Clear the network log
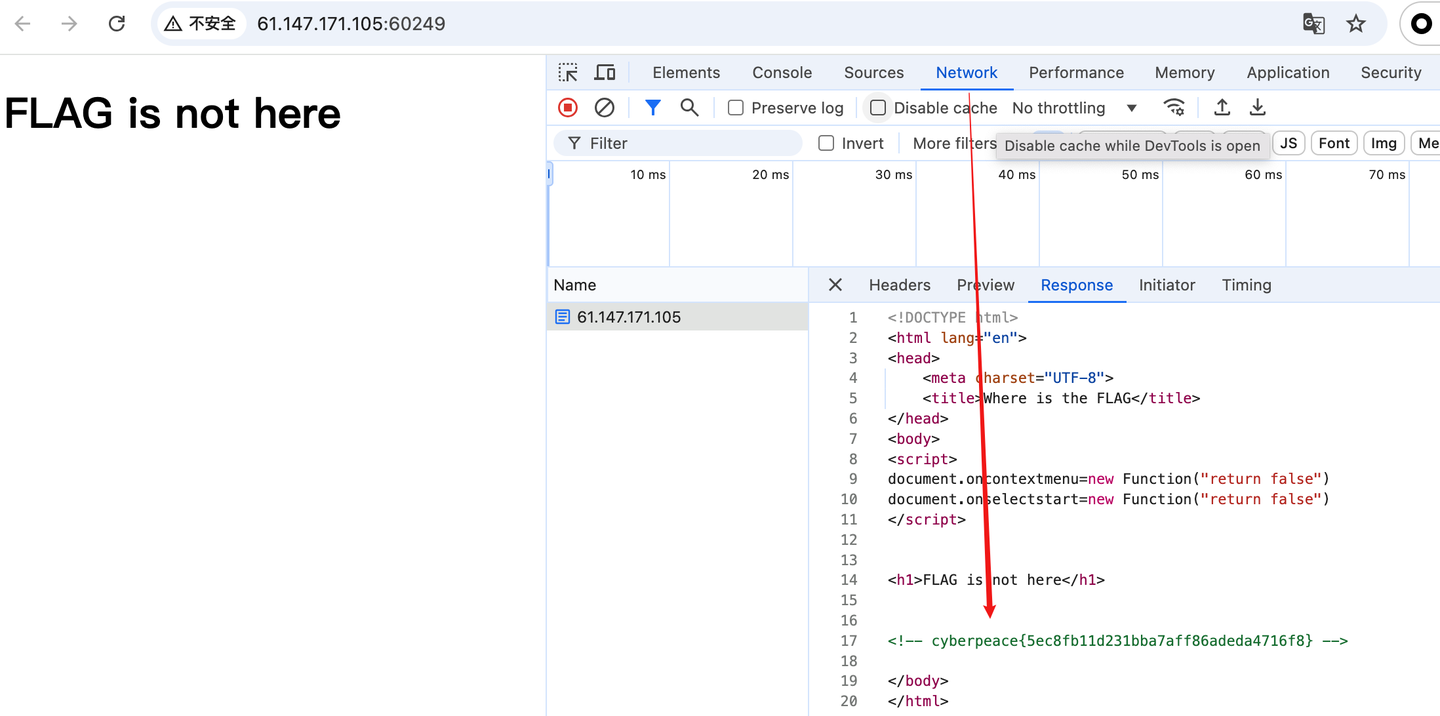 [x=604, y=108]
